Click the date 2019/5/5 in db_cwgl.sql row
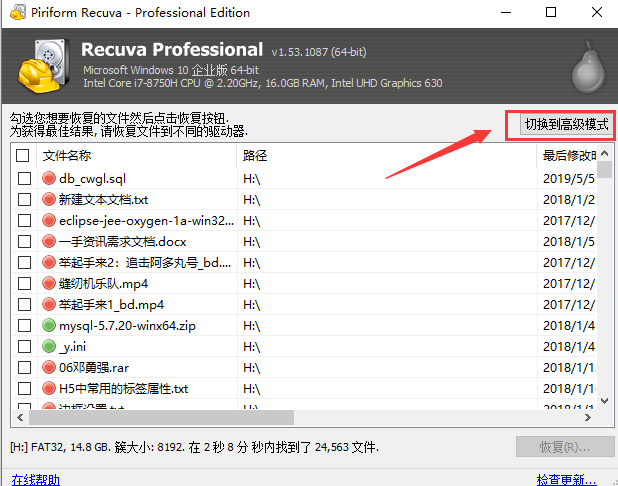This screenshot has height=486, width=618. pyautogui.click(x=569, y=179)
